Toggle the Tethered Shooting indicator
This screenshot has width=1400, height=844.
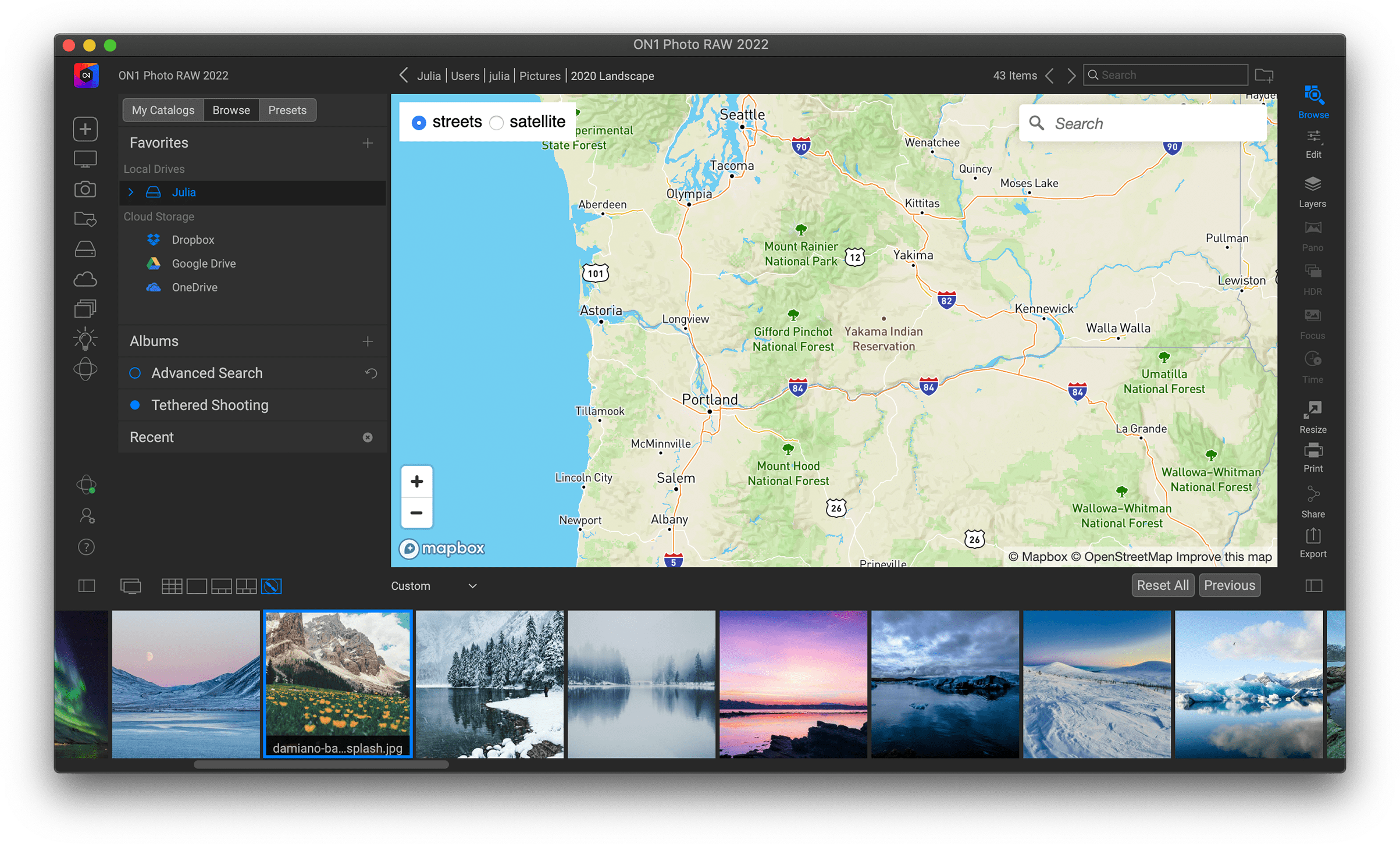pos(135,405)
